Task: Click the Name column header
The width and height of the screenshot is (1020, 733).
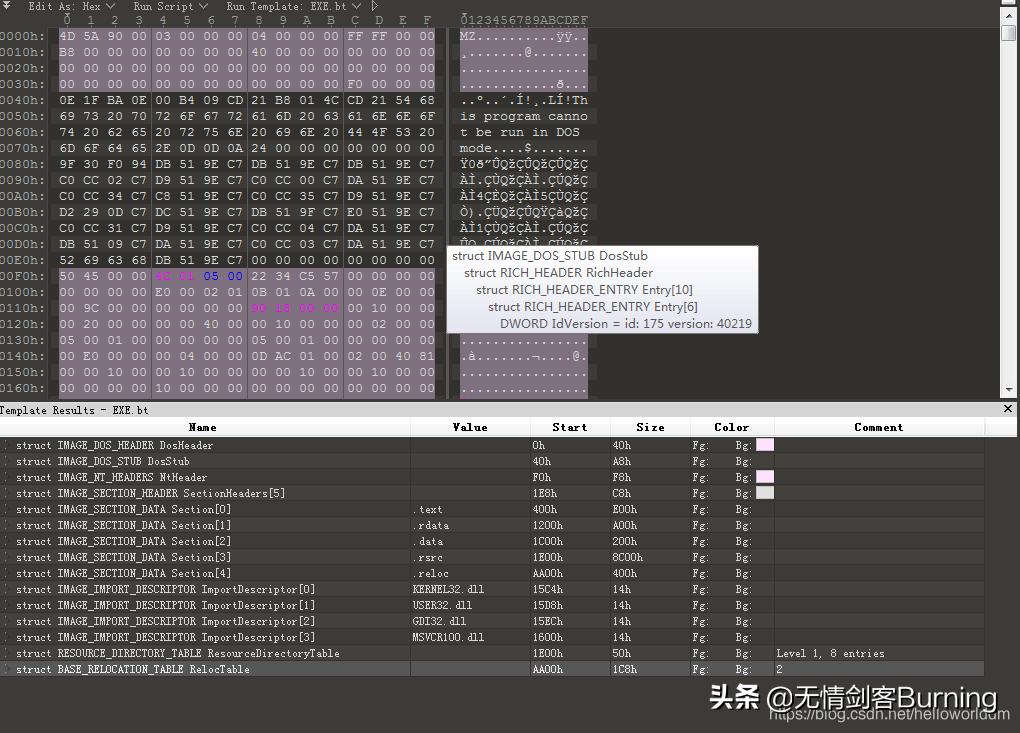Action: (x=203, y=427)
